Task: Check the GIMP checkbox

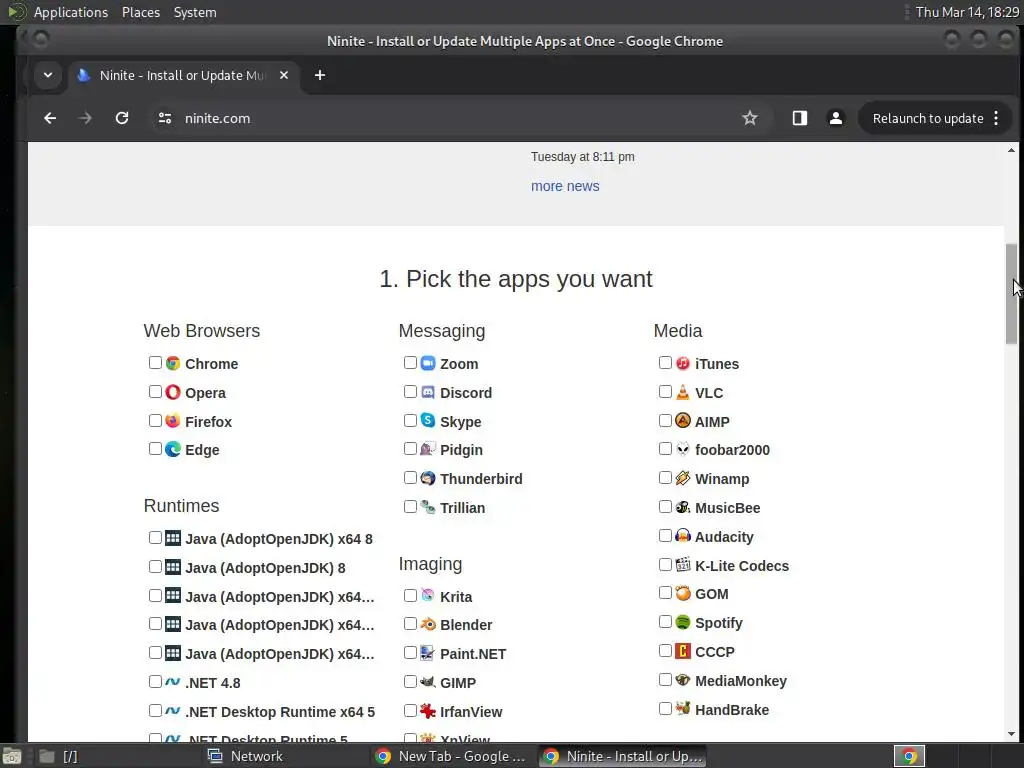Action: click(x=410, y=682)
